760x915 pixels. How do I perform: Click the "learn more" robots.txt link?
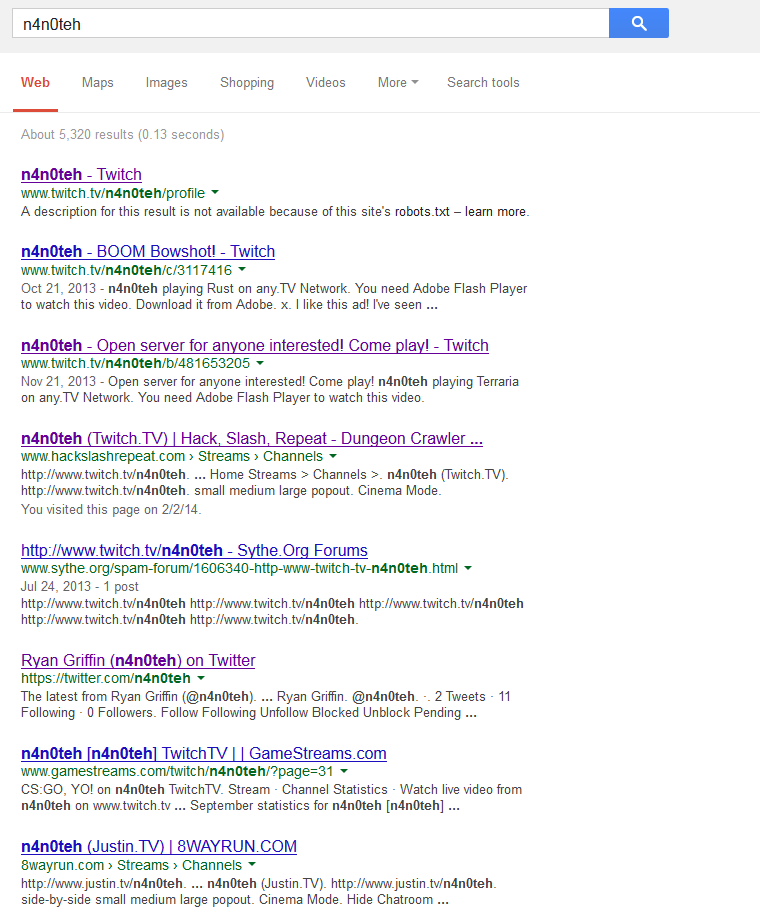[496, 212]
